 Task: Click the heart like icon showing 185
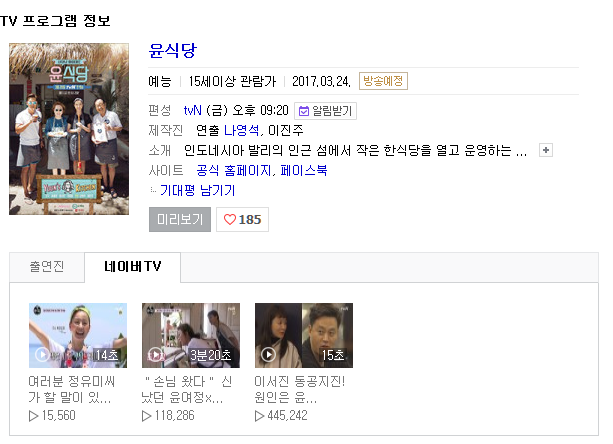230,220
